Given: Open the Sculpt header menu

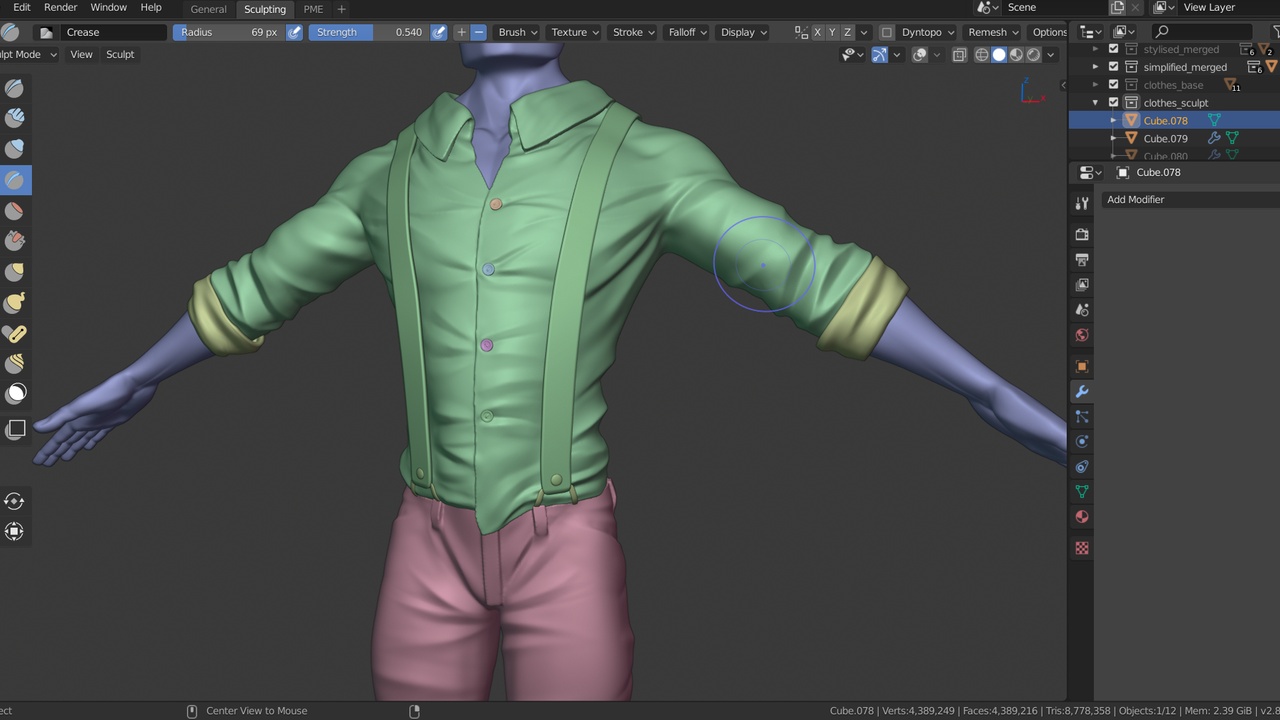Looking at the screenshot, I should (120, 54).
